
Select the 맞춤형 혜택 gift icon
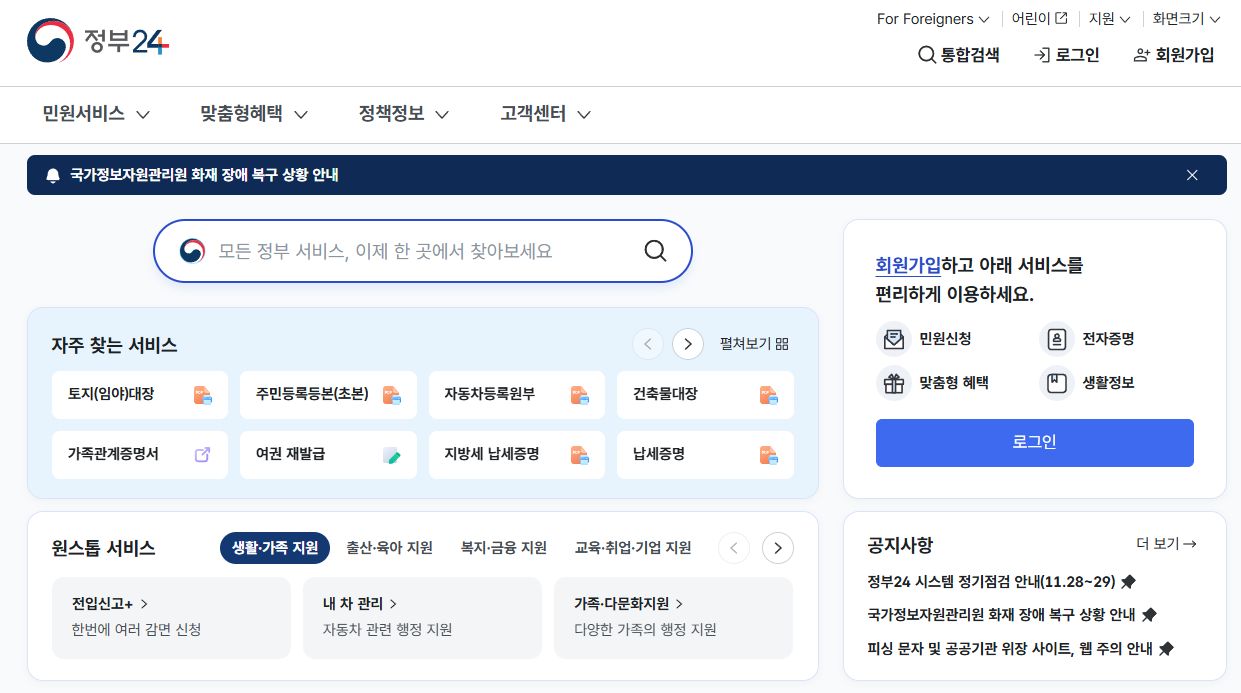[893, 383]
